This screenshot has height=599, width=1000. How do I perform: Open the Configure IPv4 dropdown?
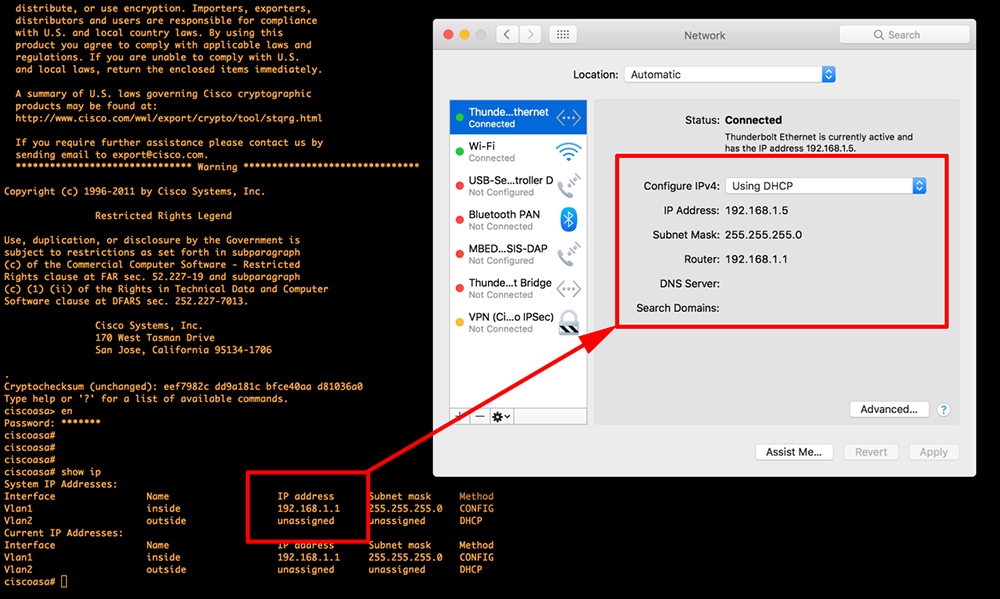click(x=825, y=186)
